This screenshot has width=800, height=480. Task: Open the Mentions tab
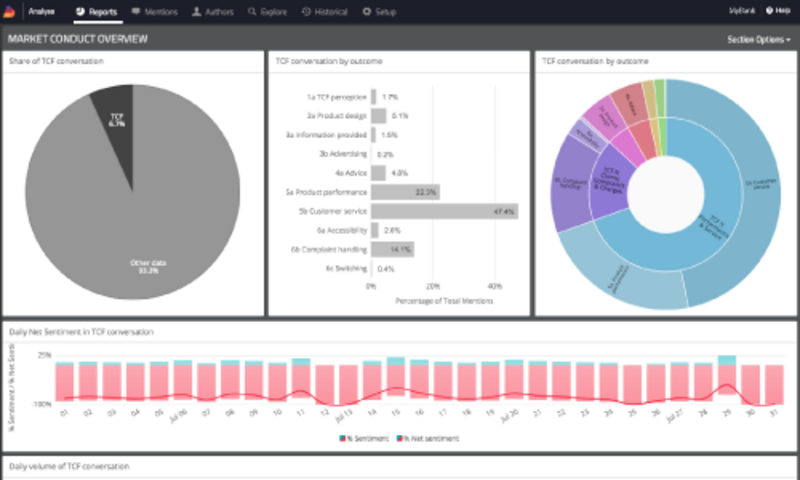[x=155, y=11]
